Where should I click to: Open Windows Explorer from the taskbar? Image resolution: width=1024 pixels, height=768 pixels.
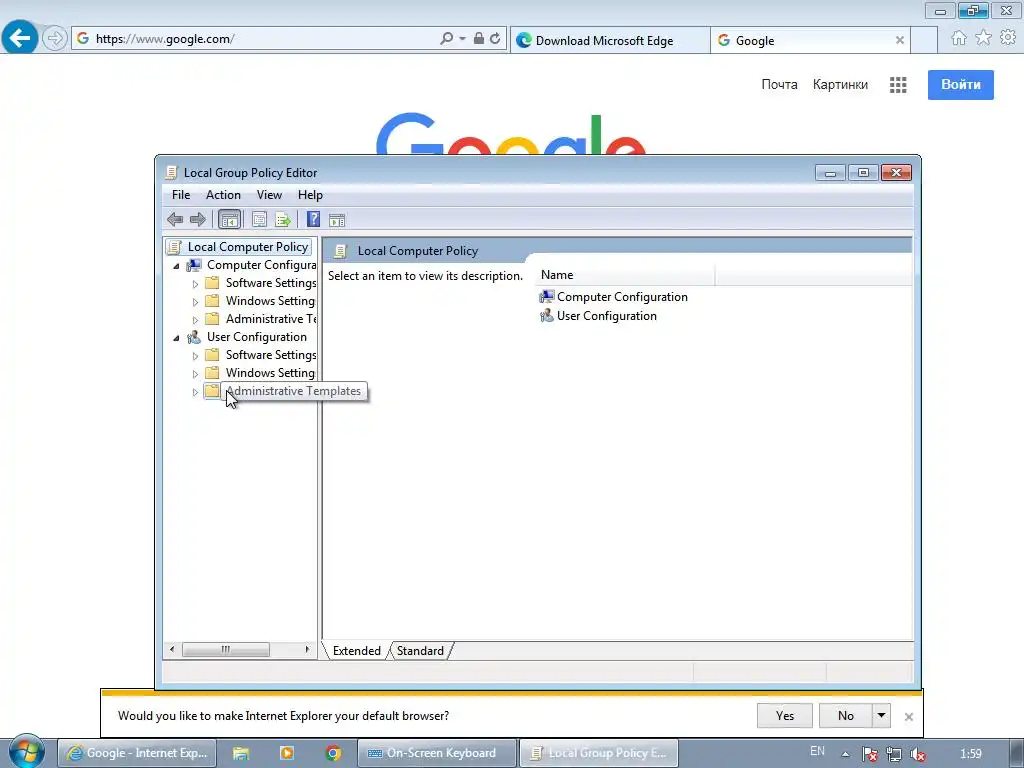241,753
